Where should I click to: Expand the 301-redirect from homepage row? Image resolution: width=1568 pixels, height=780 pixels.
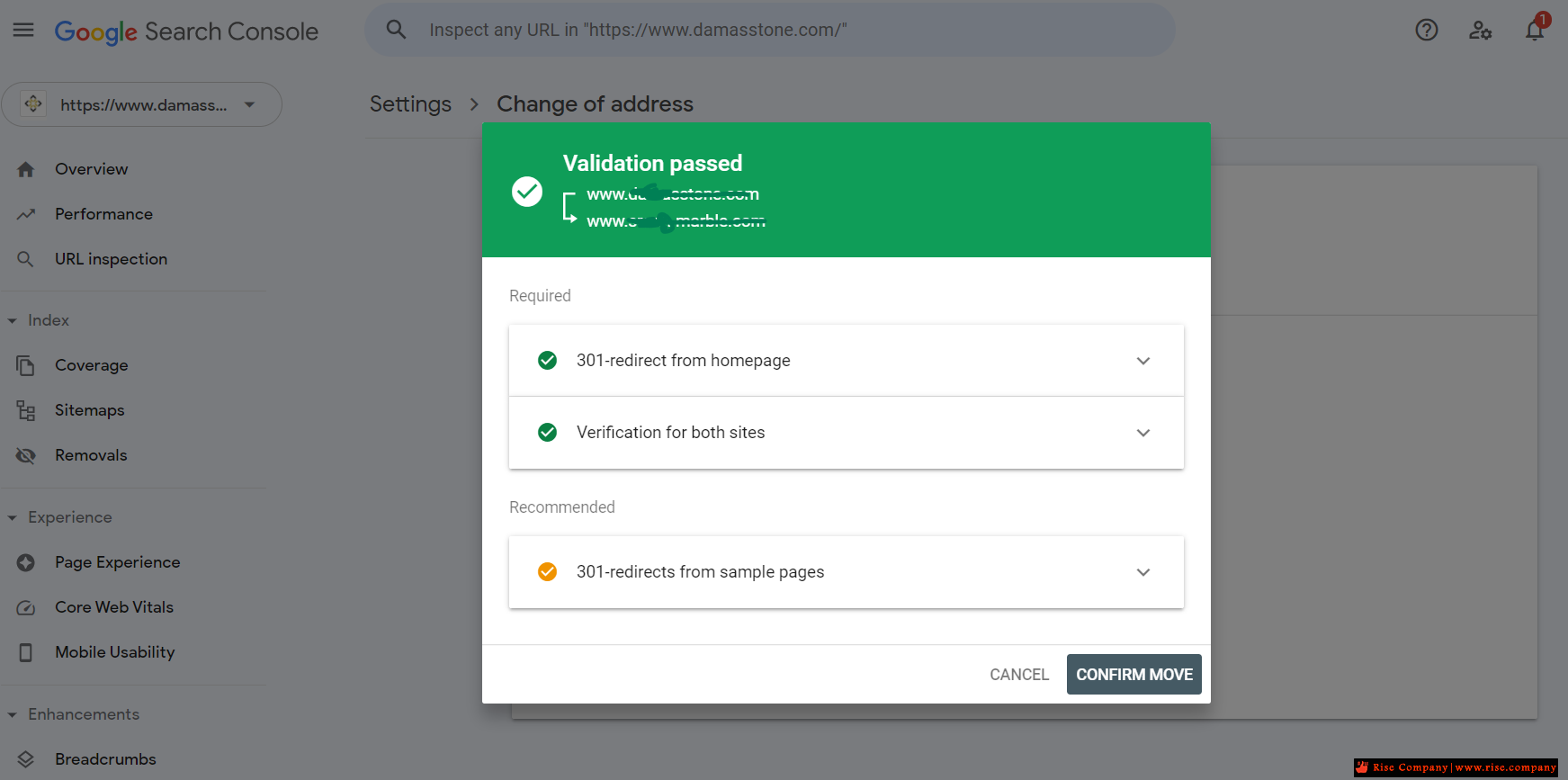click(x=1143, y=361)
